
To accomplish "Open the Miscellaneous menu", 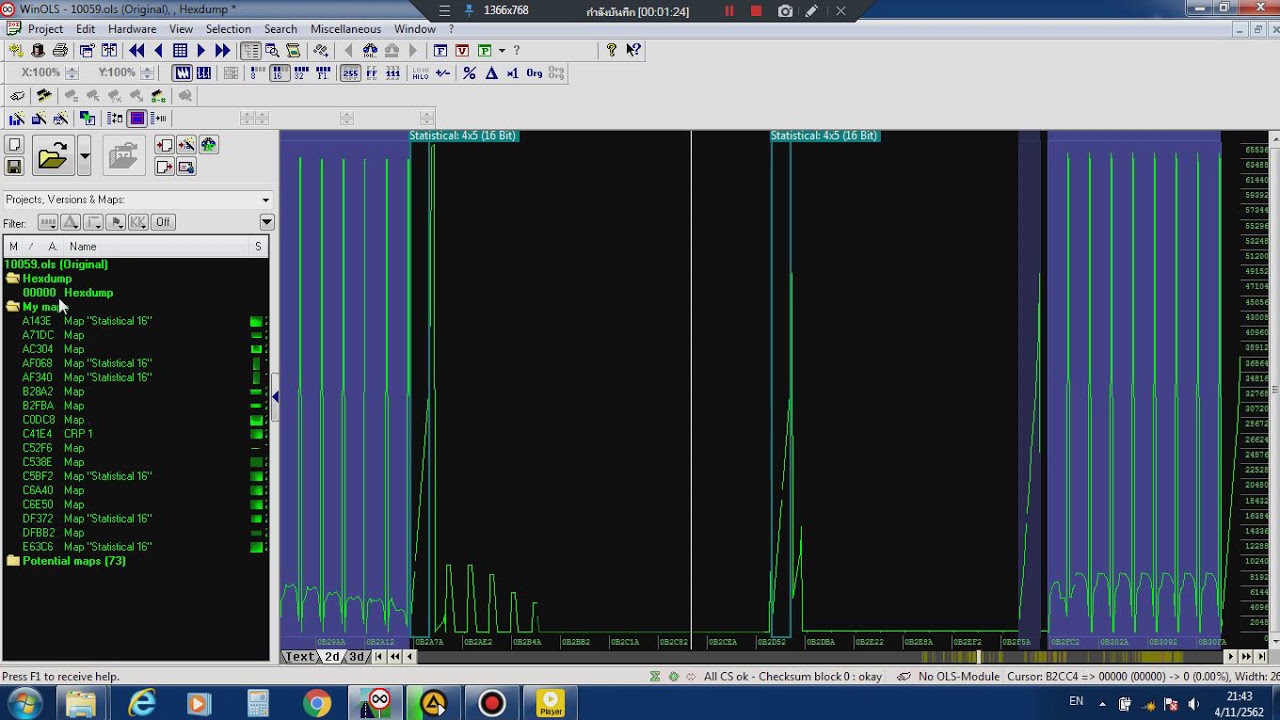I will tap(346, 29).
